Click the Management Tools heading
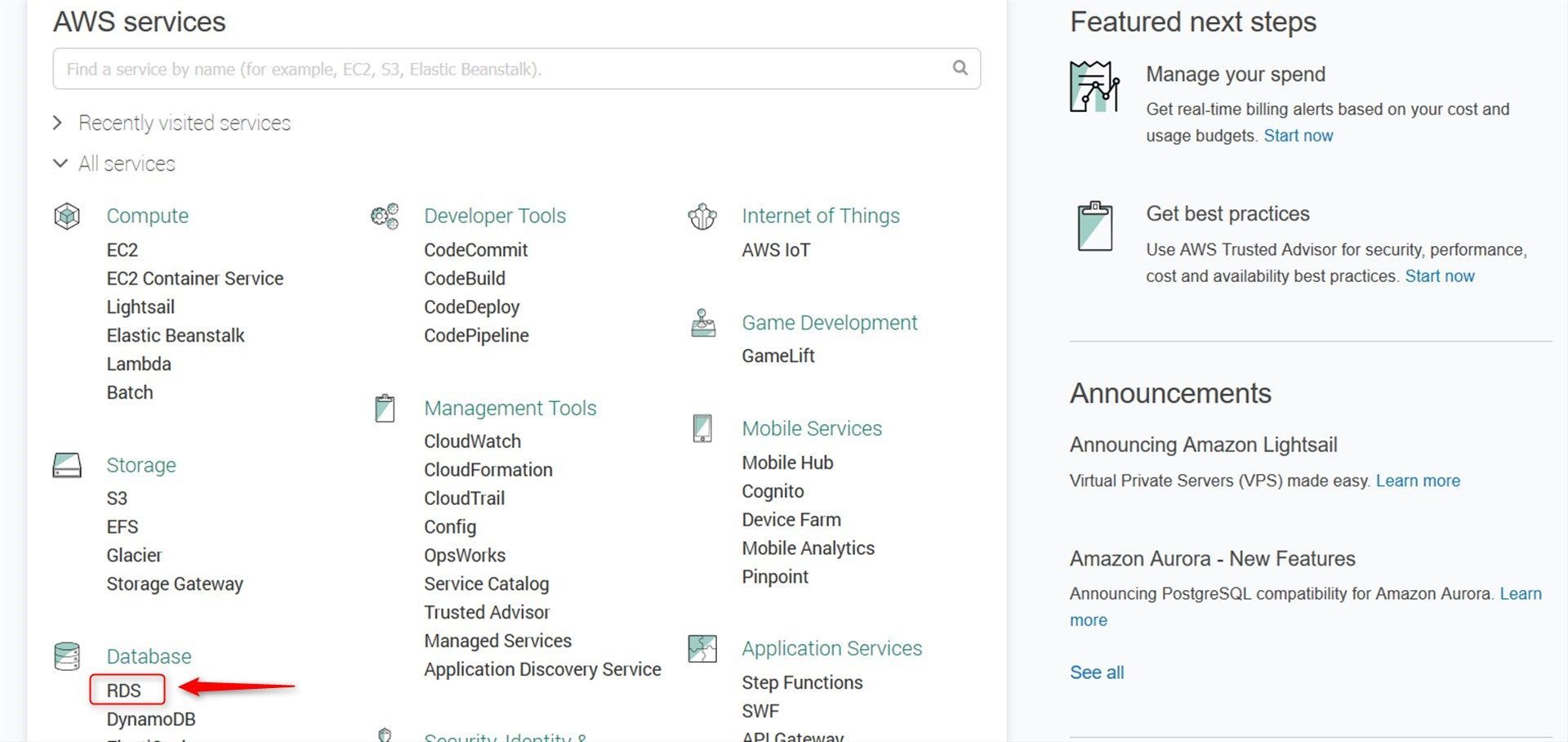The width and height of the screenshot is (1568, 742). 510,408
